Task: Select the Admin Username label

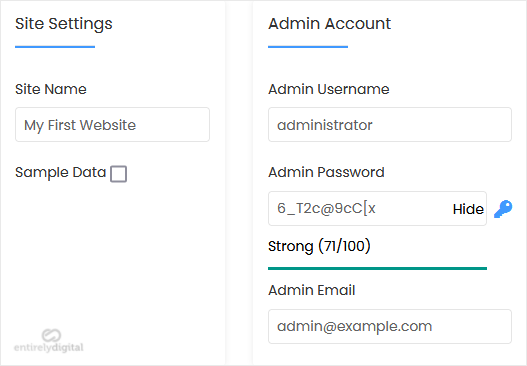Action: pyautogui.click(x=328, y=89)
